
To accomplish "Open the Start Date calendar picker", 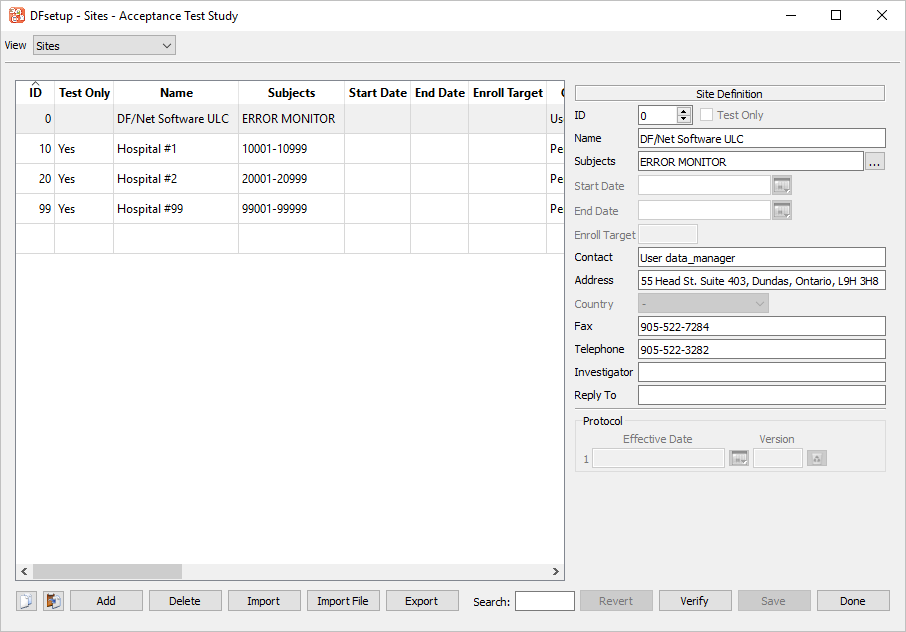I will [x=781, y=185].
